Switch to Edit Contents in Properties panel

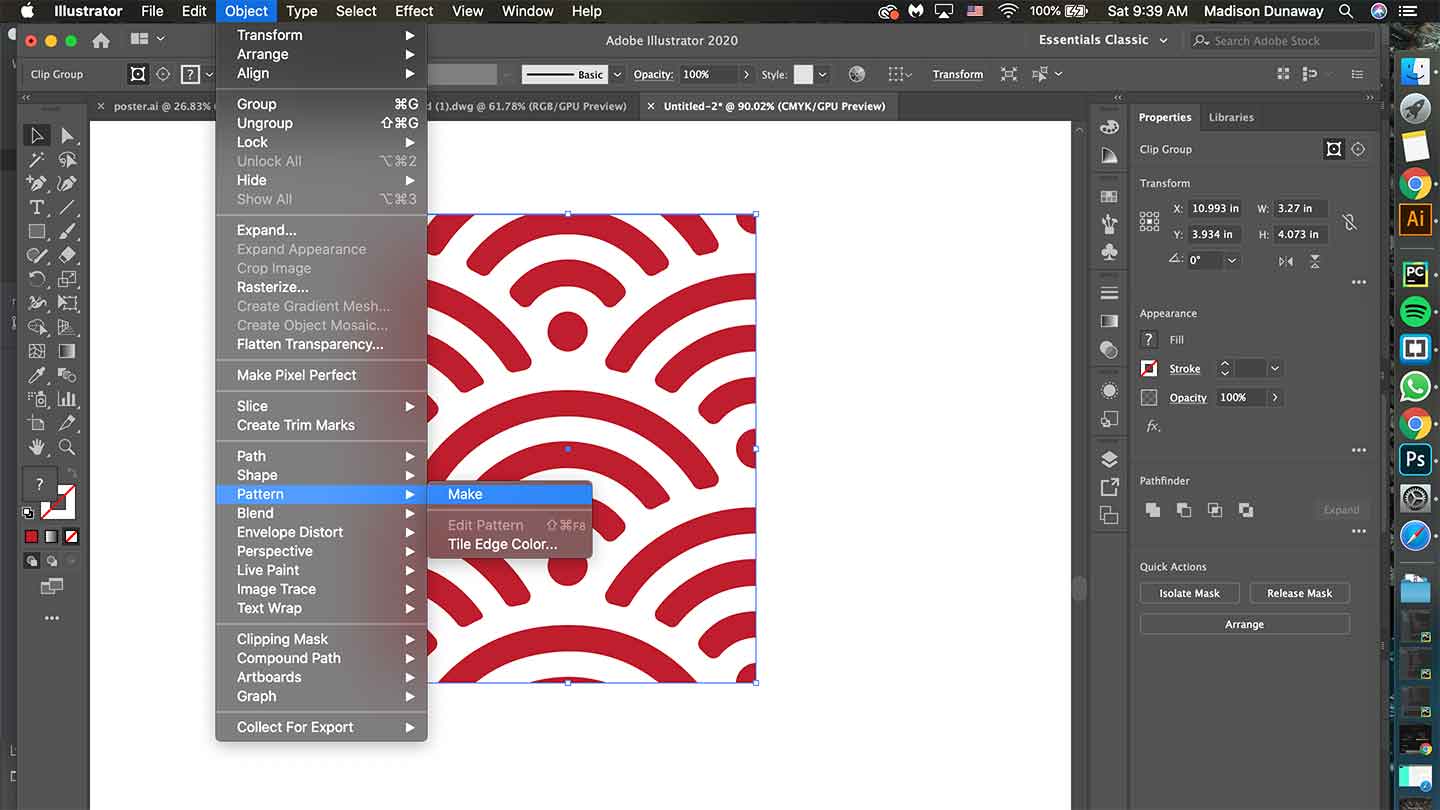coord(1358,149)
